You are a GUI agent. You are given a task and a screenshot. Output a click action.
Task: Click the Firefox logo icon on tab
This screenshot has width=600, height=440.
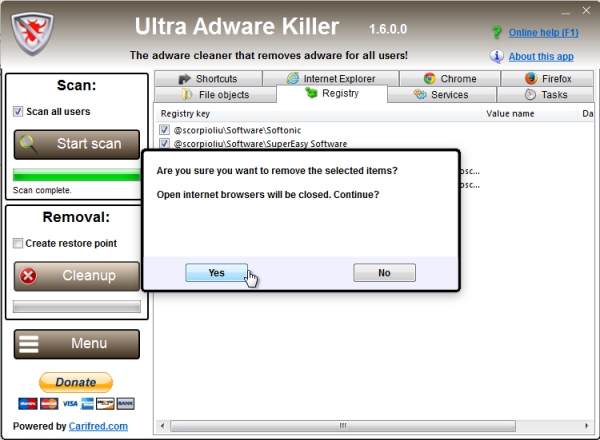click(531, 78)
